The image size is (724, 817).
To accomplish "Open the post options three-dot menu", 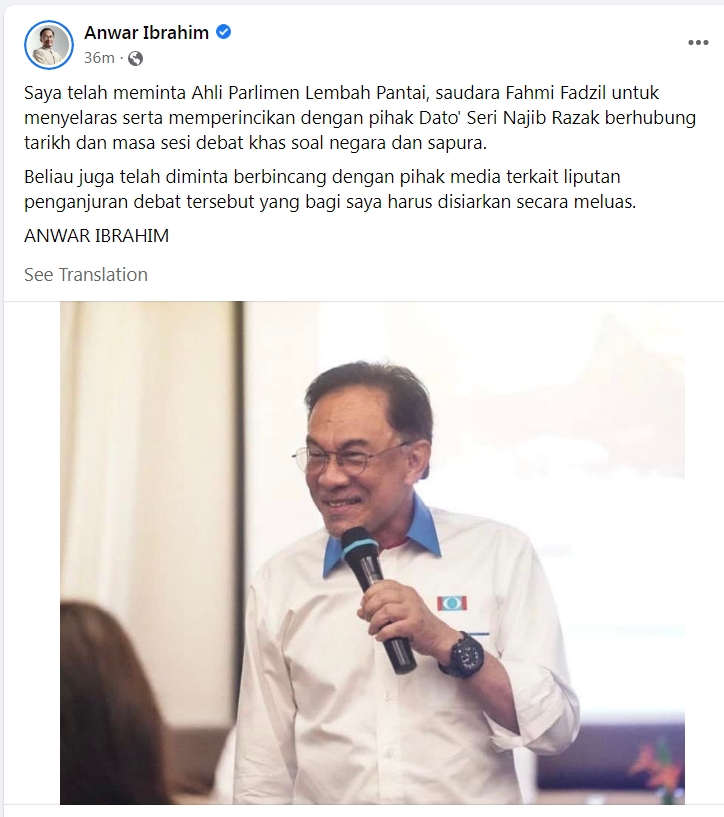I will click(698, 43).
